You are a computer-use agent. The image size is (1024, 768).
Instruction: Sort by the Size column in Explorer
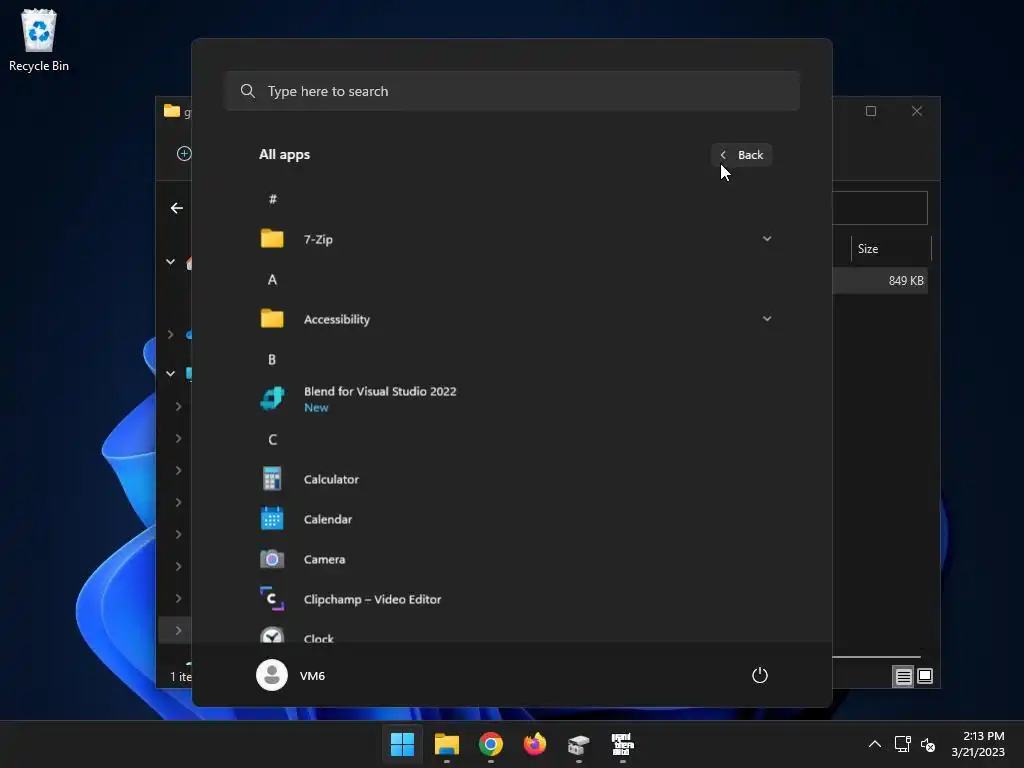889,249
